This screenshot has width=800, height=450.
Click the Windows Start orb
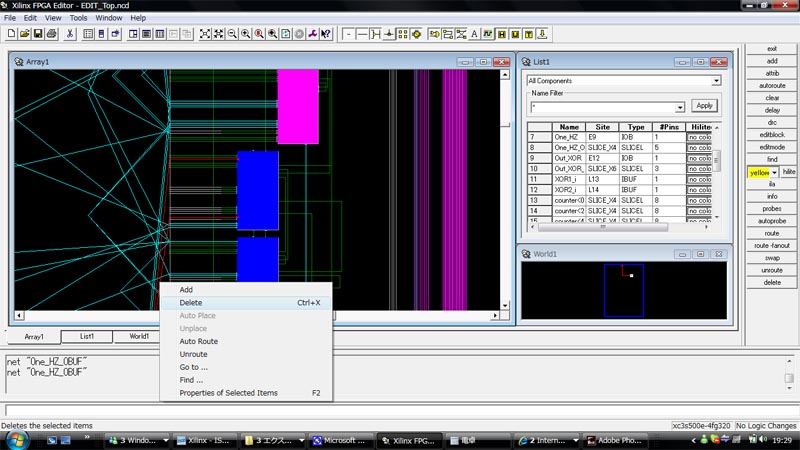click(16, 440)
